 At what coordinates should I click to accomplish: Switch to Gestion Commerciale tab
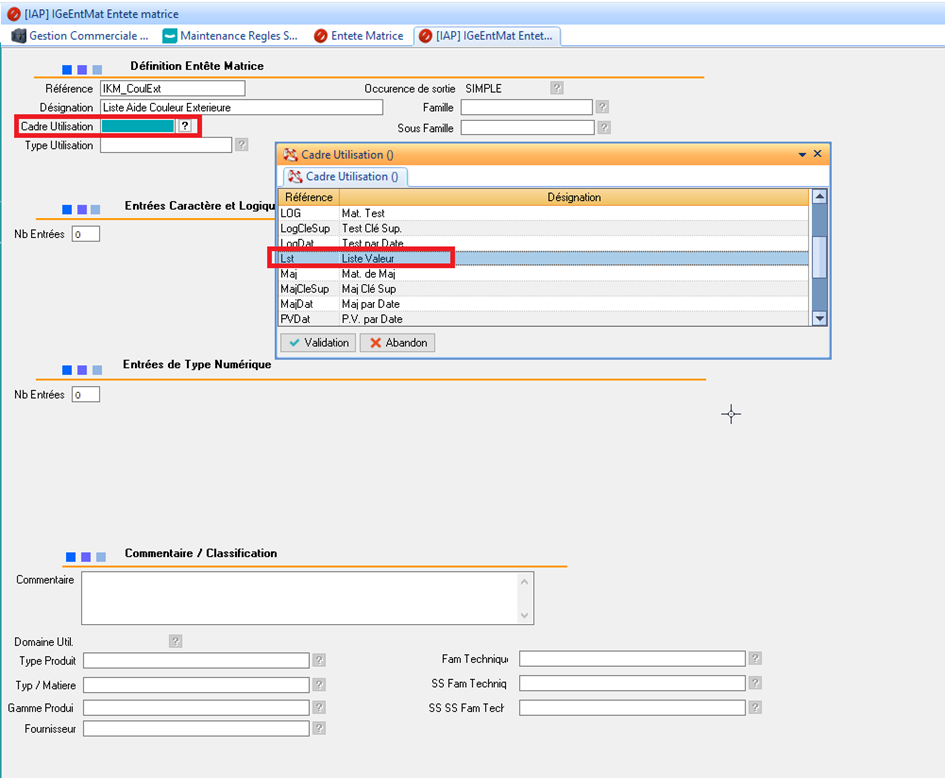pyautogui.click(x=80, y=36)
